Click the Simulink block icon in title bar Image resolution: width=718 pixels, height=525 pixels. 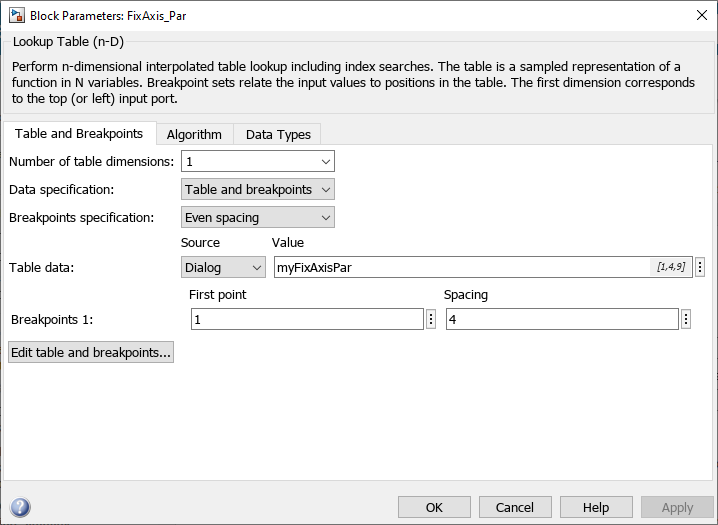pyautogui.click(x=15, y=15)
